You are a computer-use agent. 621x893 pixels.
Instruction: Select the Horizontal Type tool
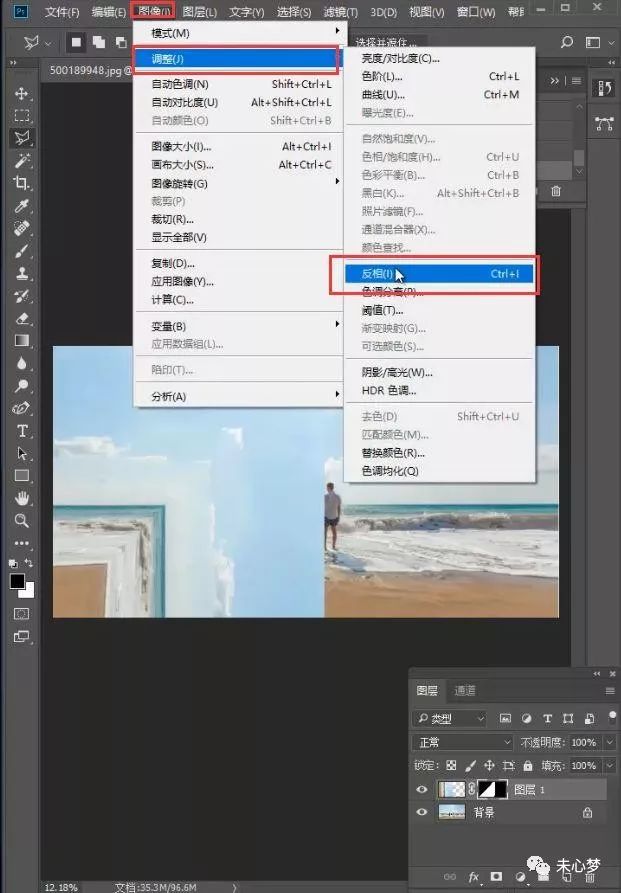click(x=22, y=431)
